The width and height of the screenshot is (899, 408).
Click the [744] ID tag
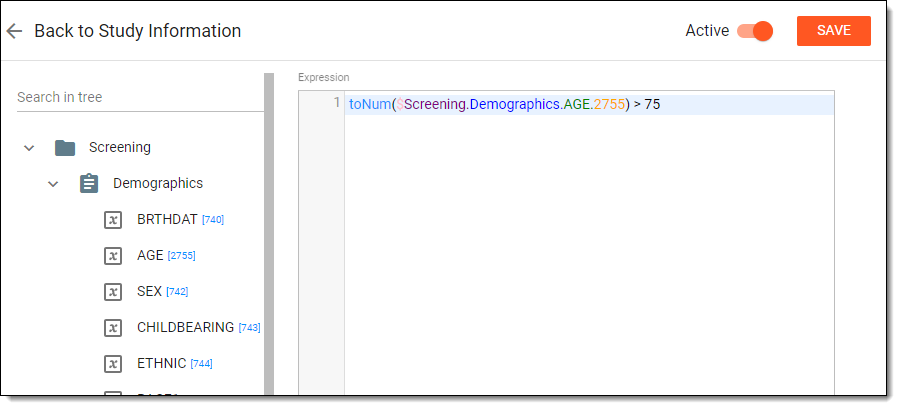click(x=201, y=364)
